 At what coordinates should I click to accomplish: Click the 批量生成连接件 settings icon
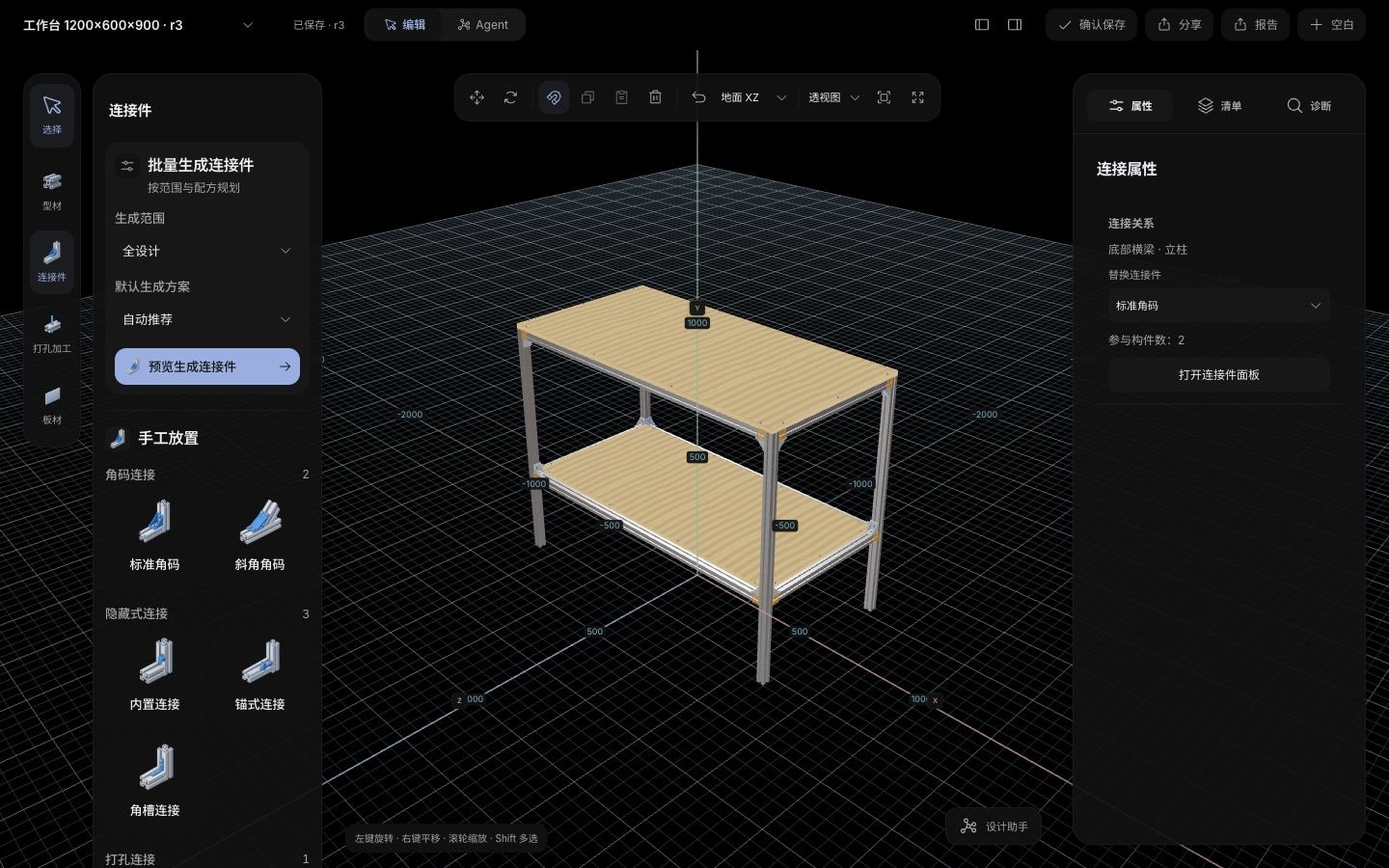click(x=127, y=166)
